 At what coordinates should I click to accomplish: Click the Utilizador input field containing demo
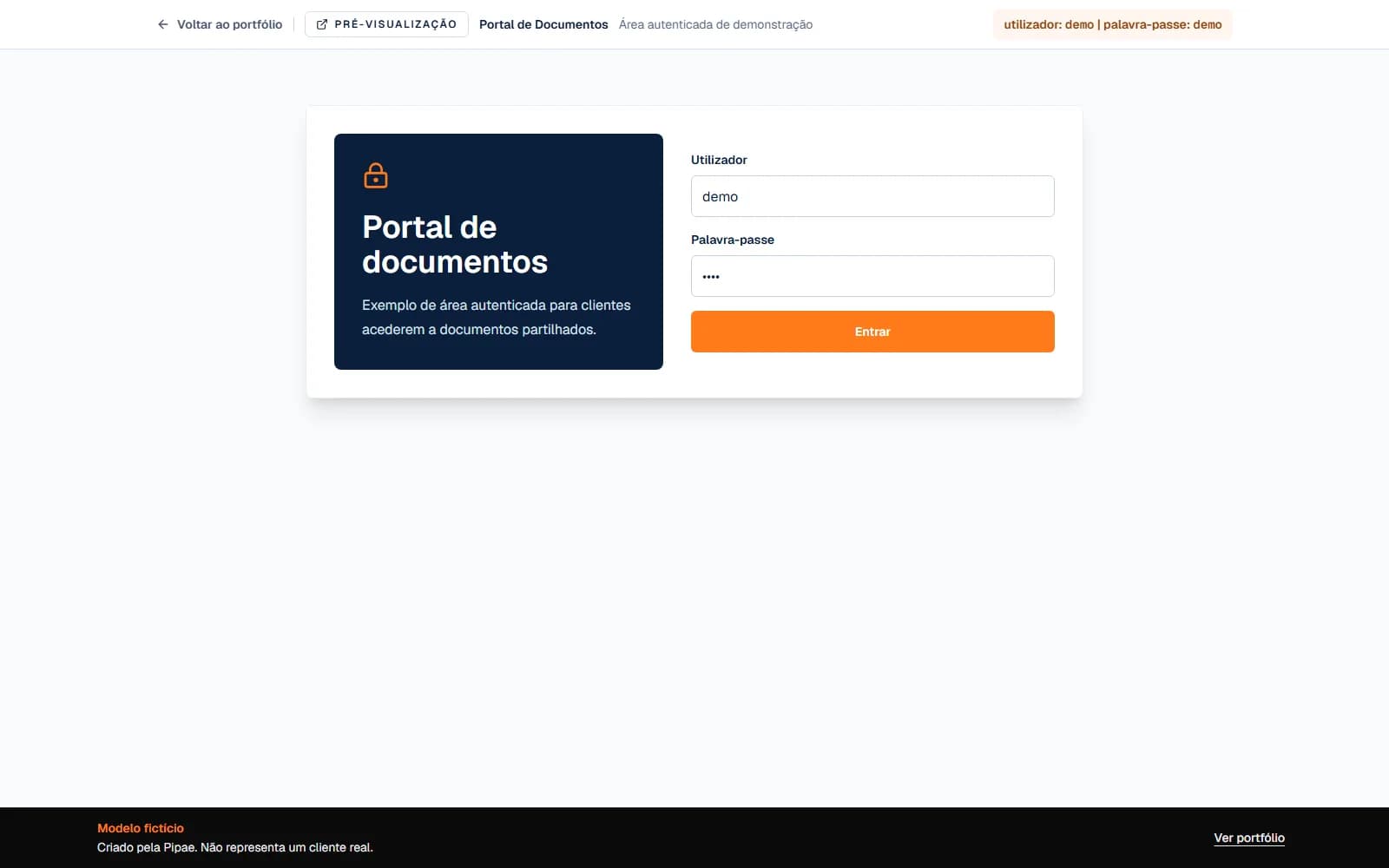[872, 196]
